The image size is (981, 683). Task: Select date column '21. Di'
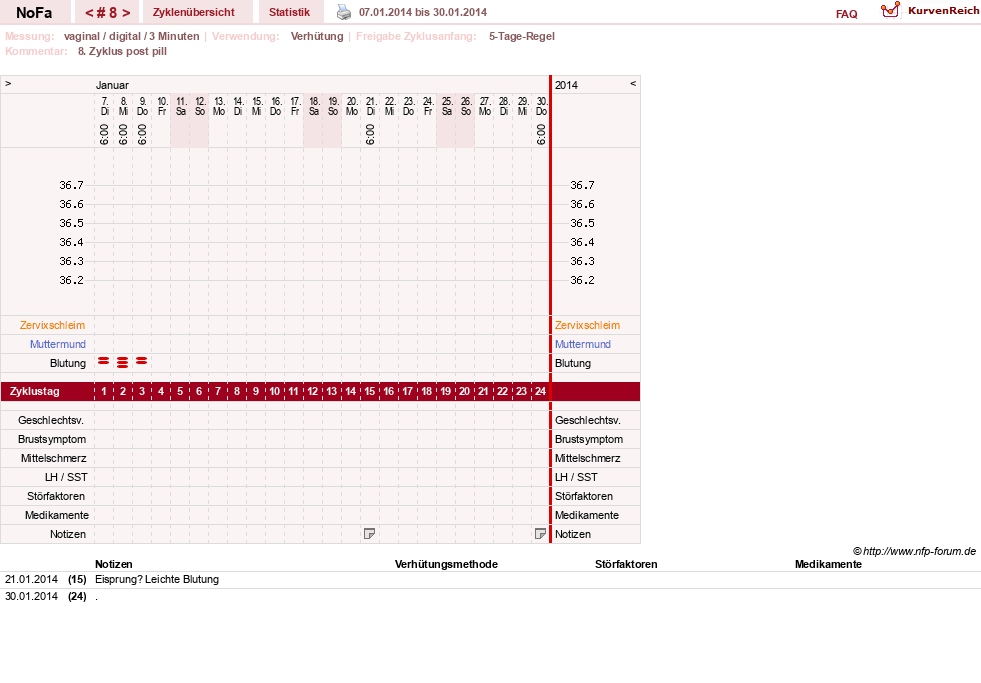coord(371,106)
